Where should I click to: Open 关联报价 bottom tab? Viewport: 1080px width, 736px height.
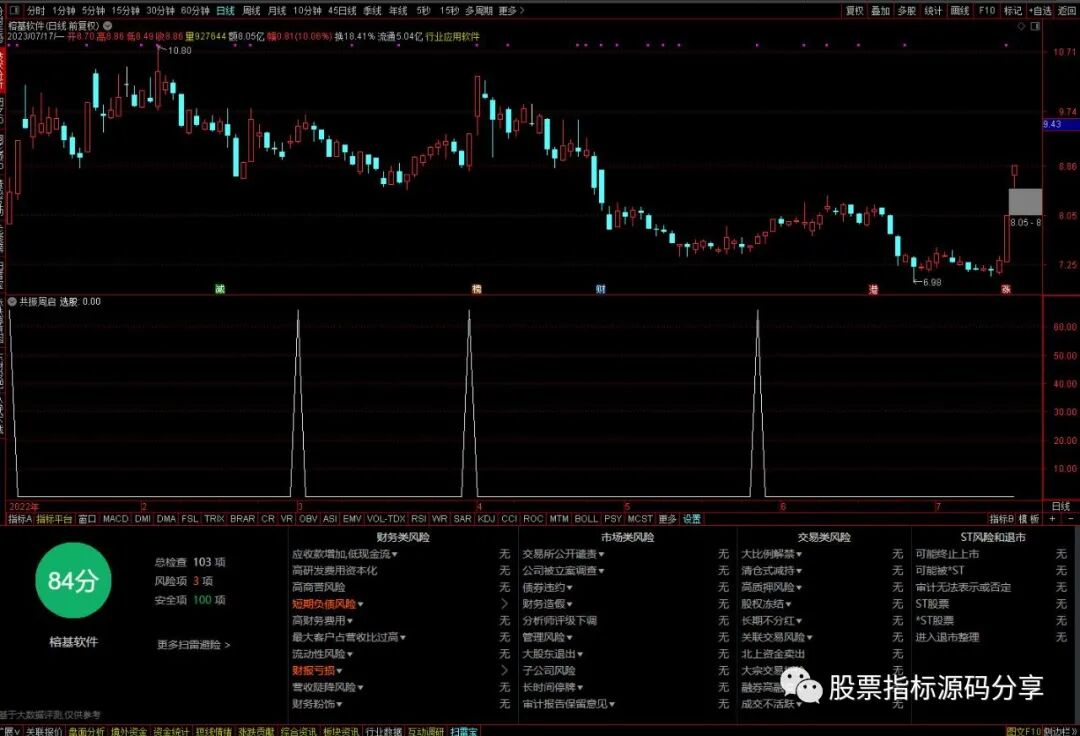click(44, 731)
